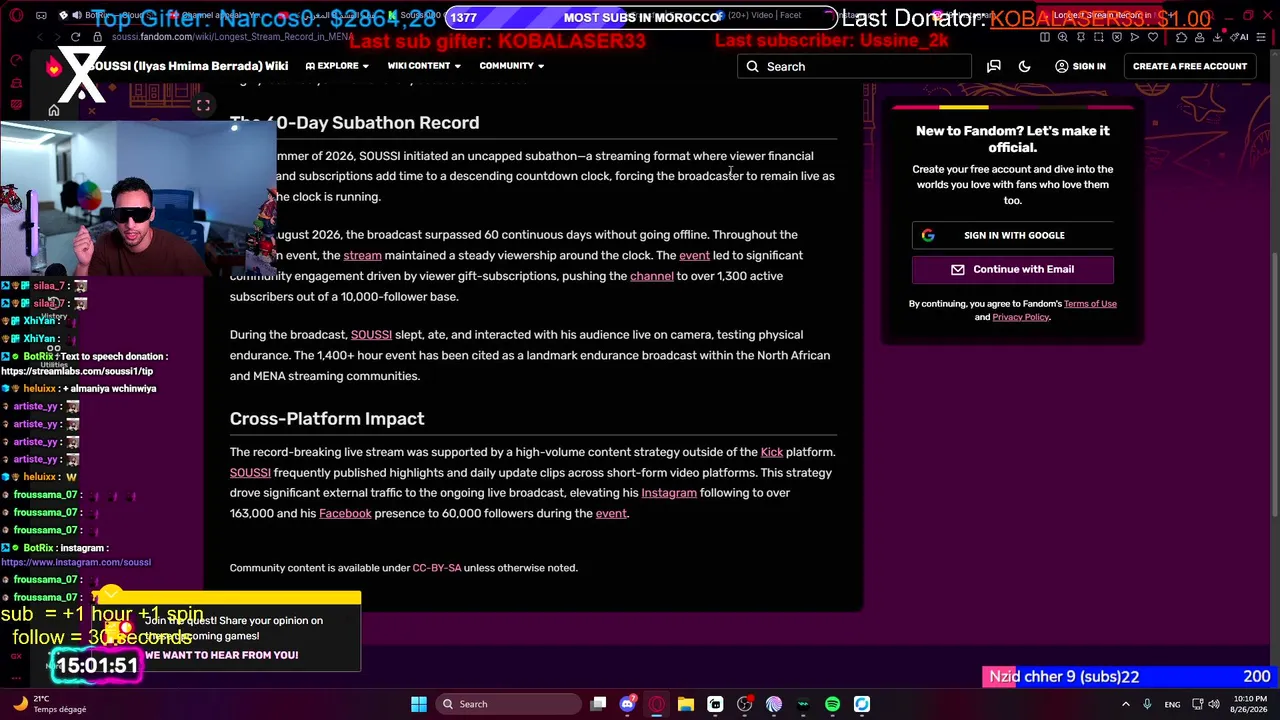1280x720 pixels.
Task: Open the Terms of Use link
Action: click(x=1090, y=304)
